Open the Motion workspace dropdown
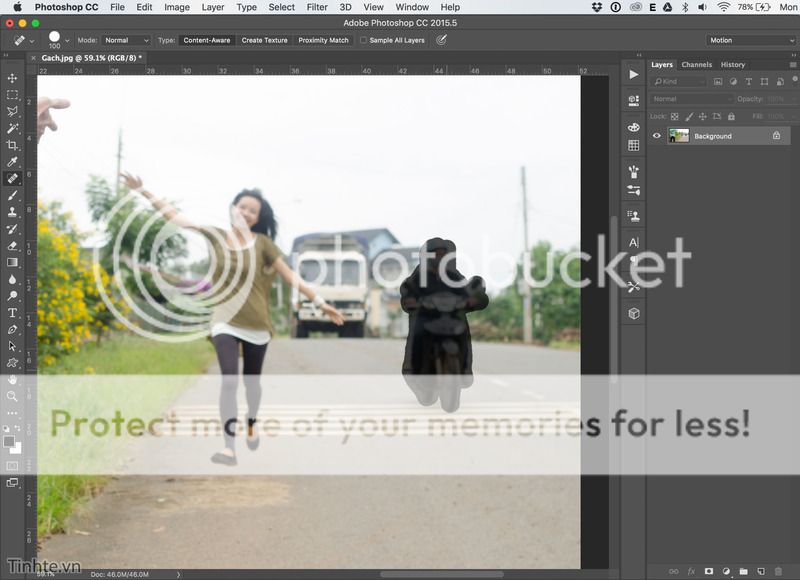 [746, 41]
